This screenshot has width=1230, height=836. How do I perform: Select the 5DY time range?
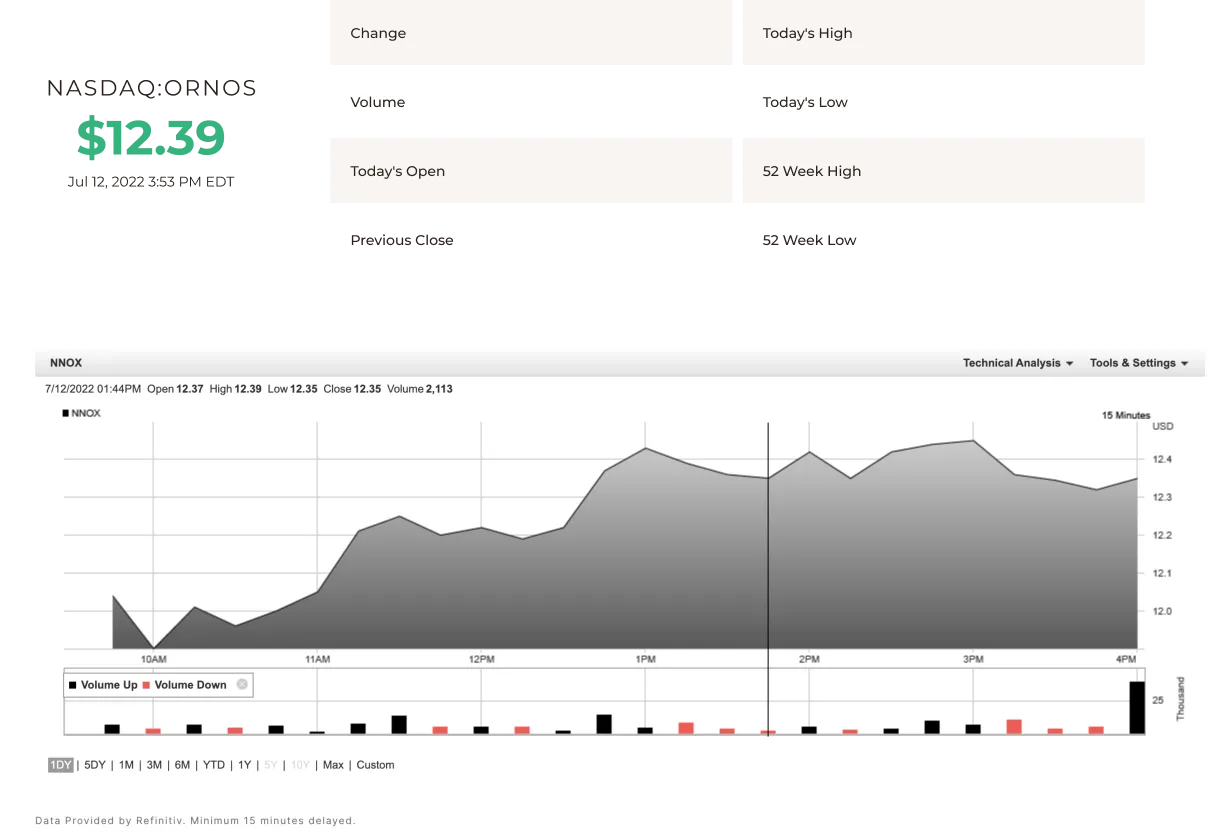(95, 765)
